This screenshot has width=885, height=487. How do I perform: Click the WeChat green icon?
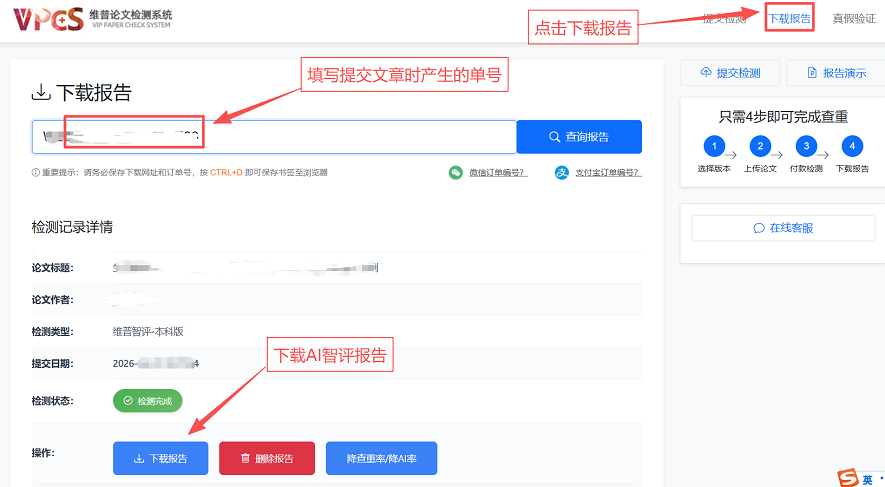[456, 173]
